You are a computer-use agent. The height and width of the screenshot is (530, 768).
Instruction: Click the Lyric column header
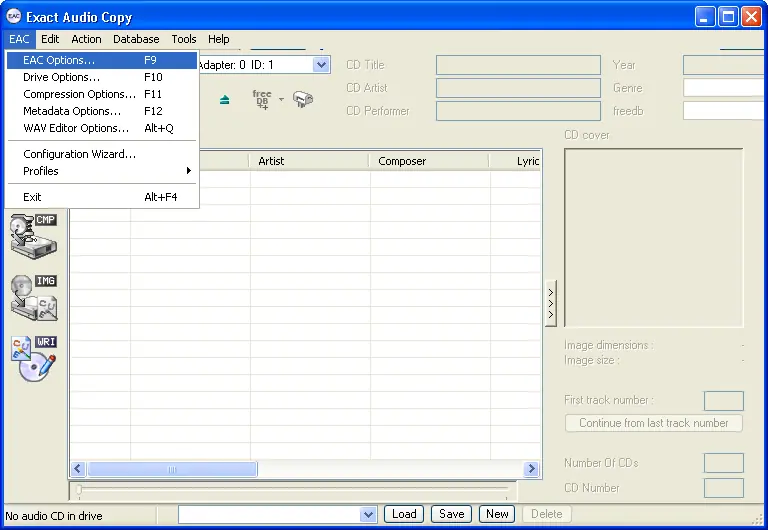pos(516,161)
